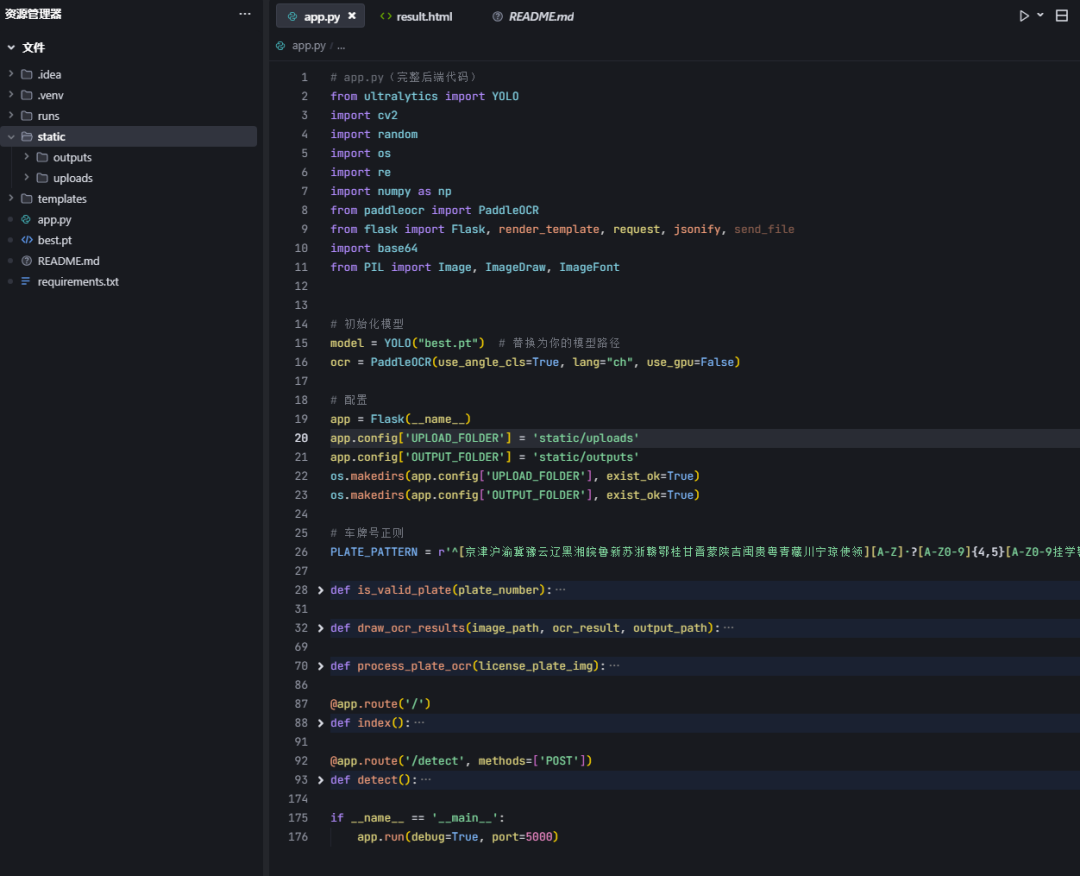Click the model = YOLO("best.pt") line
Screen dimensions: 1080x876
407,343
